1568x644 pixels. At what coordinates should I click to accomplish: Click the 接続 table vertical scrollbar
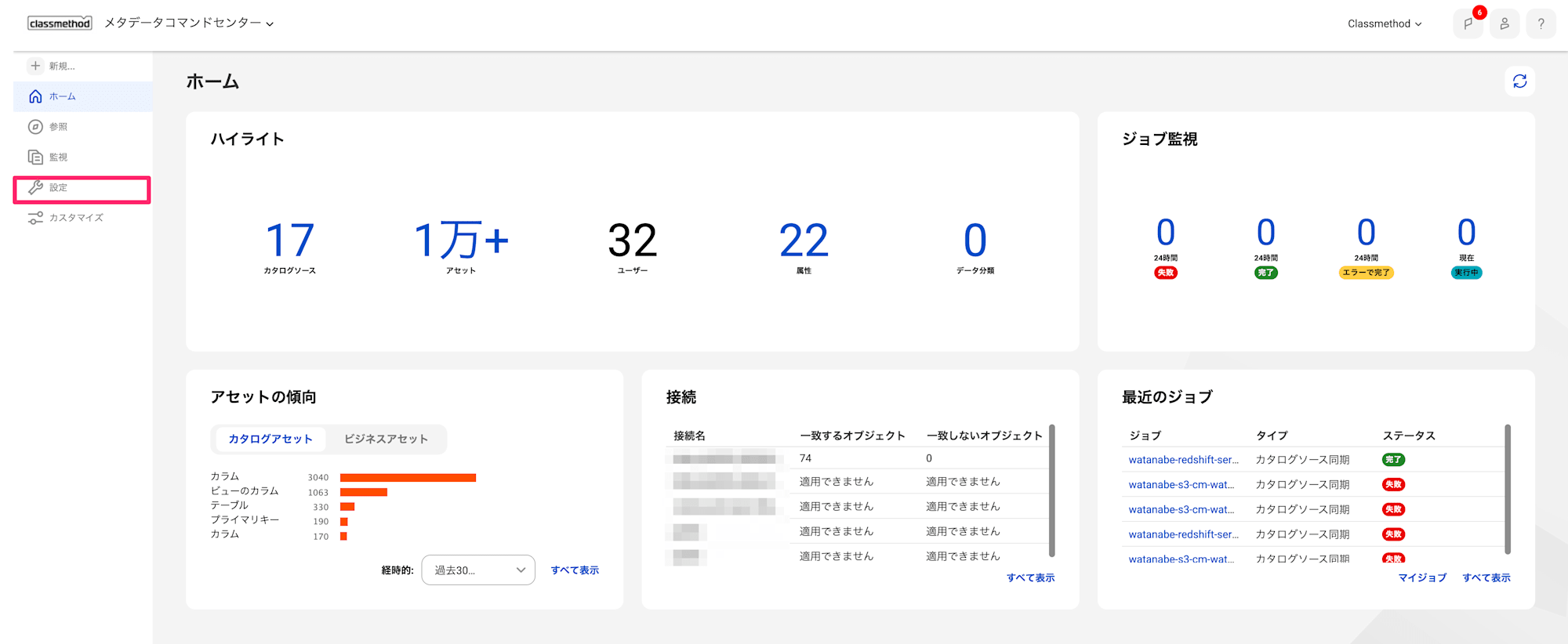(1052, 490)
